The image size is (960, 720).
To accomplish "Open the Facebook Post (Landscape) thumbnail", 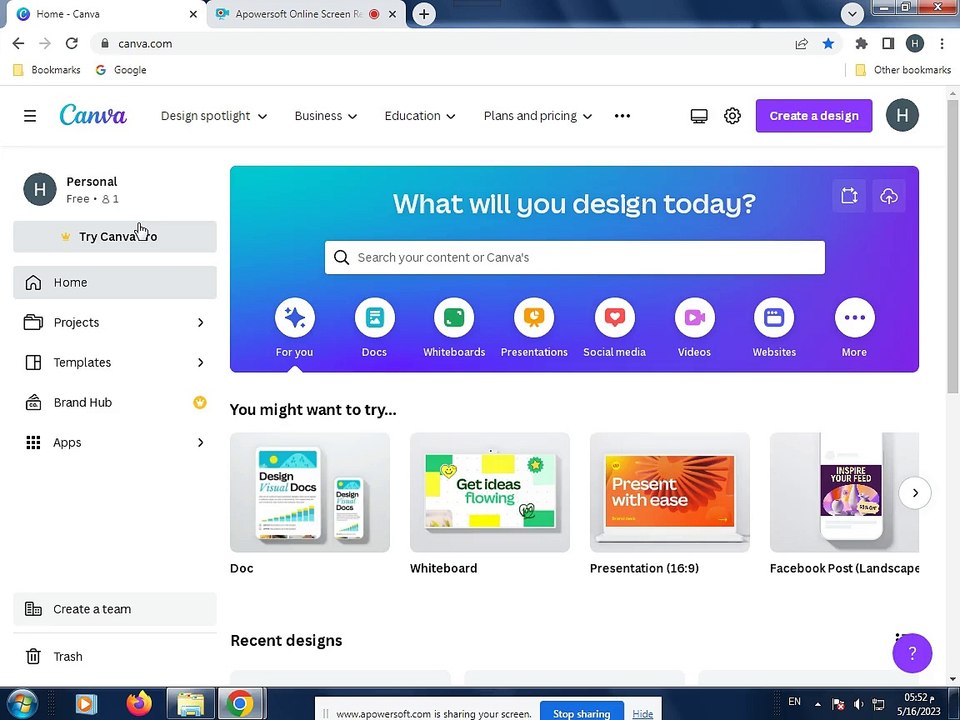I will click(x=844, y=493).
